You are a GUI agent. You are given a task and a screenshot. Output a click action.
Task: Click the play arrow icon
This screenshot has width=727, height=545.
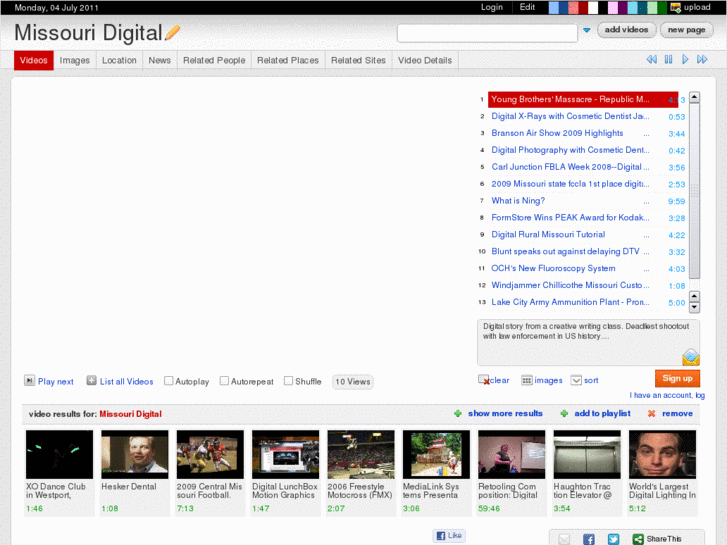[x=685, y=59]
